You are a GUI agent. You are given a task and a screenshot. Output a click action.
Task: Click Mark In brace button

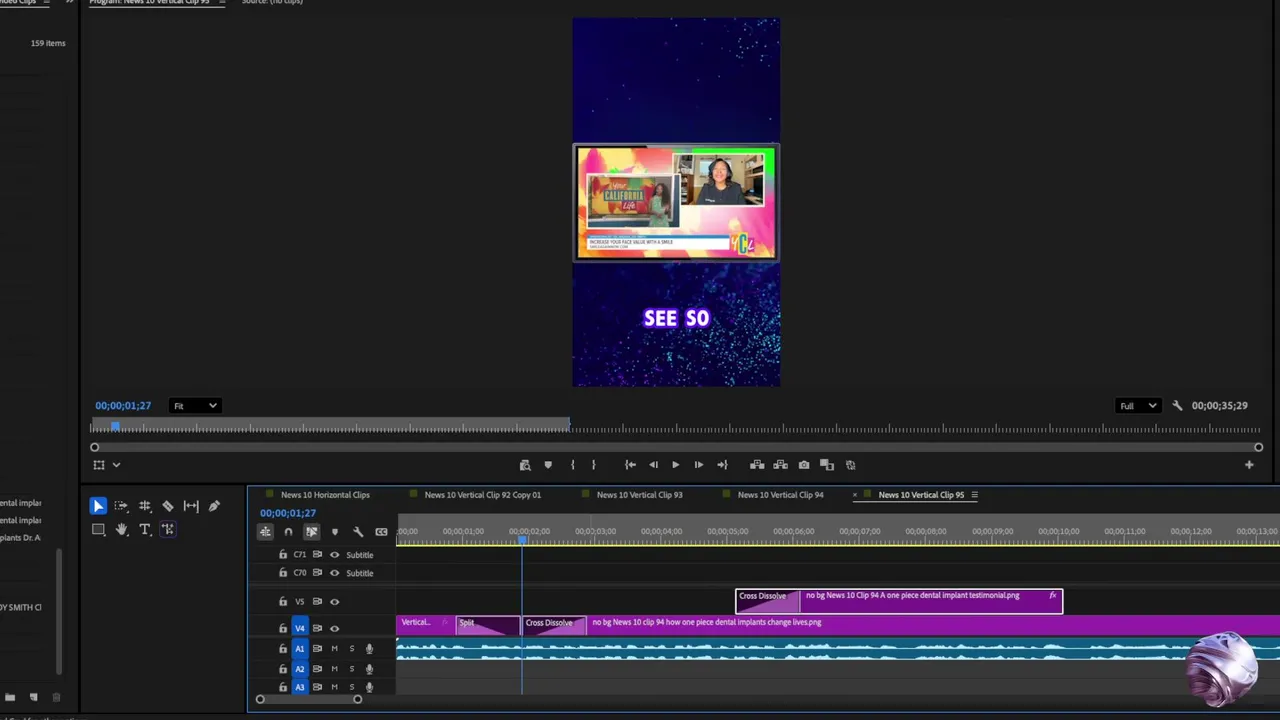[x=572, y=465]
